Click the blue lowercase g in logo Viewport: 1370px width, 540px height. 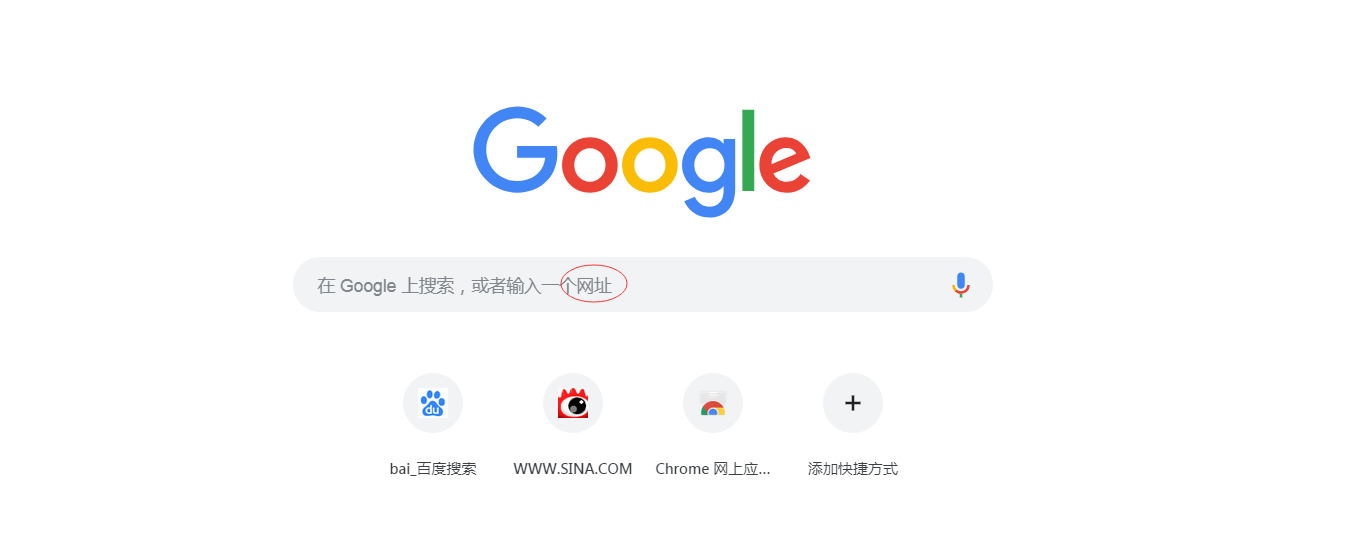tap(711, 176)
